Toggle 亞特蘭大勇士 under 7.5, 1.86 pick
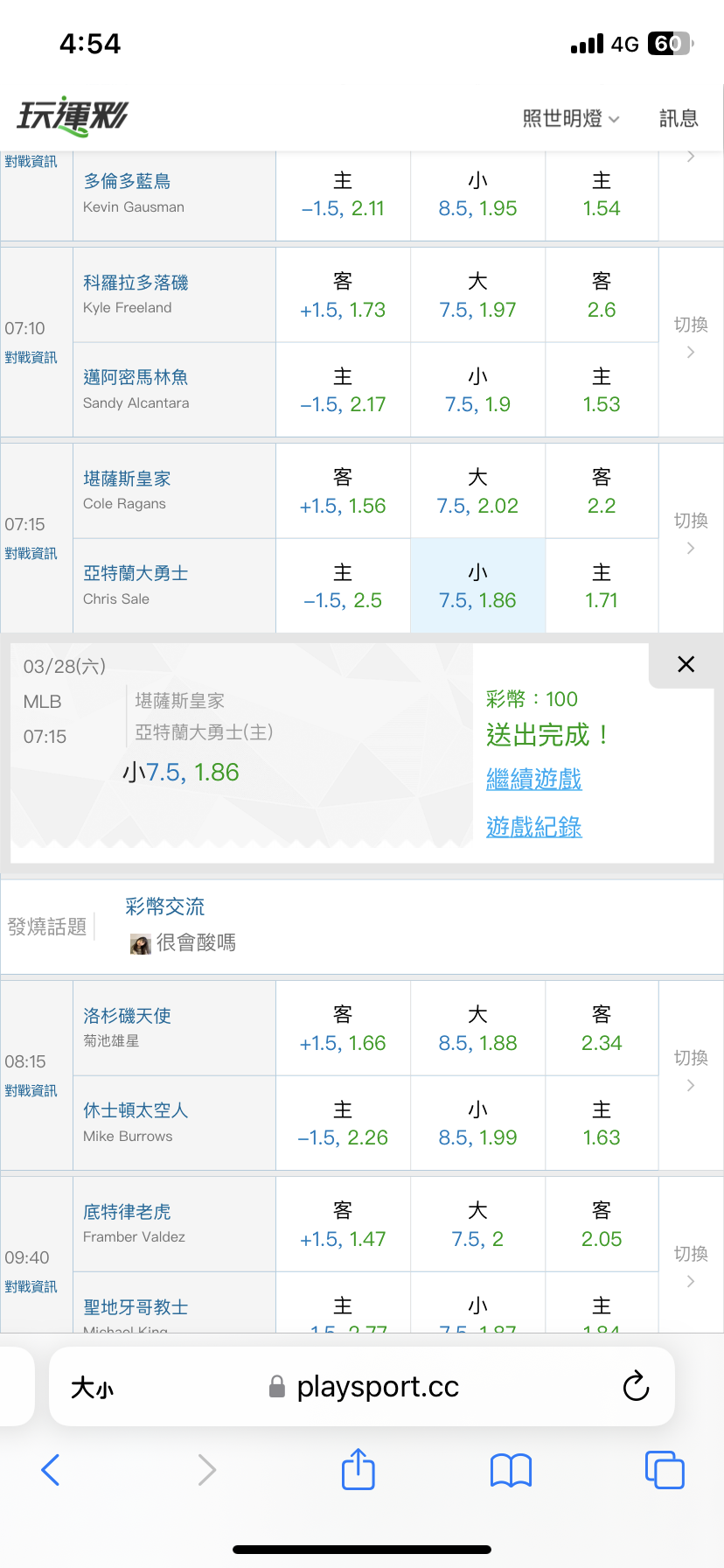Screen dimensions: 724x1568 tap(477, 586)
